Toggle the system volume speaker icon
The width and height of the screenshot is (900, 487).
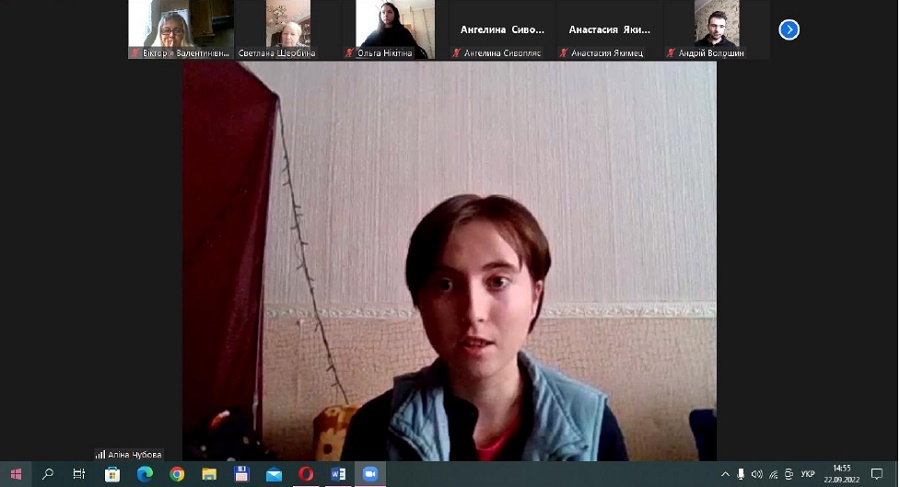[757, 474]
